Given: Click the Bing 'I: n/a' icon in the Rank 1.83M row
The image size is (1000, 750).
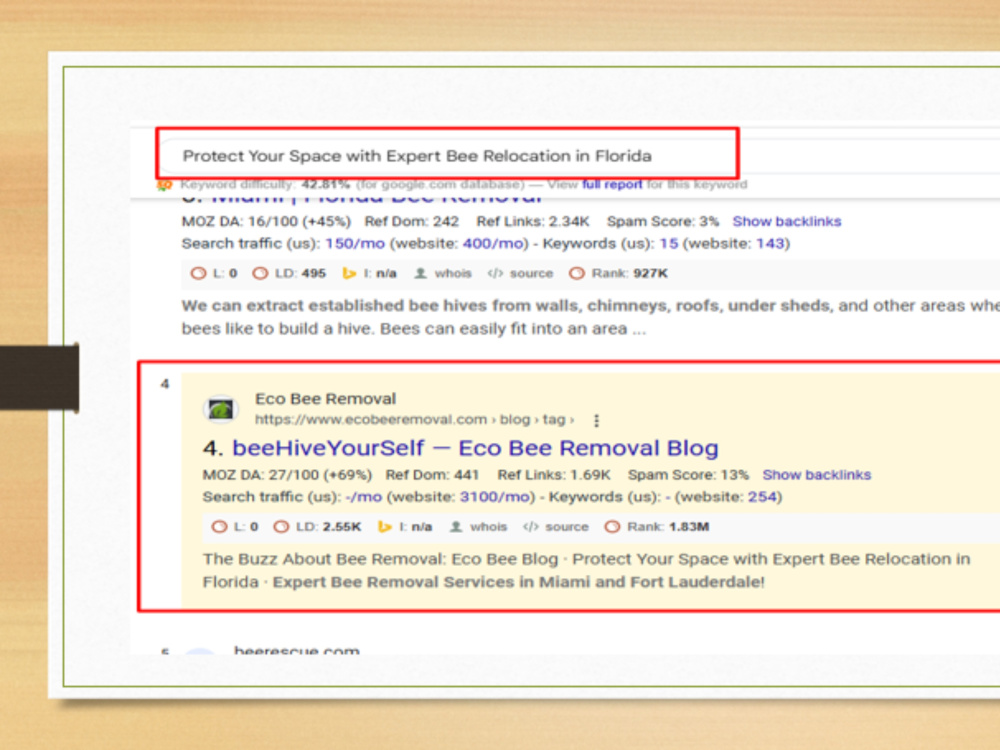Looking at the screenshot, I should (385, 527).
